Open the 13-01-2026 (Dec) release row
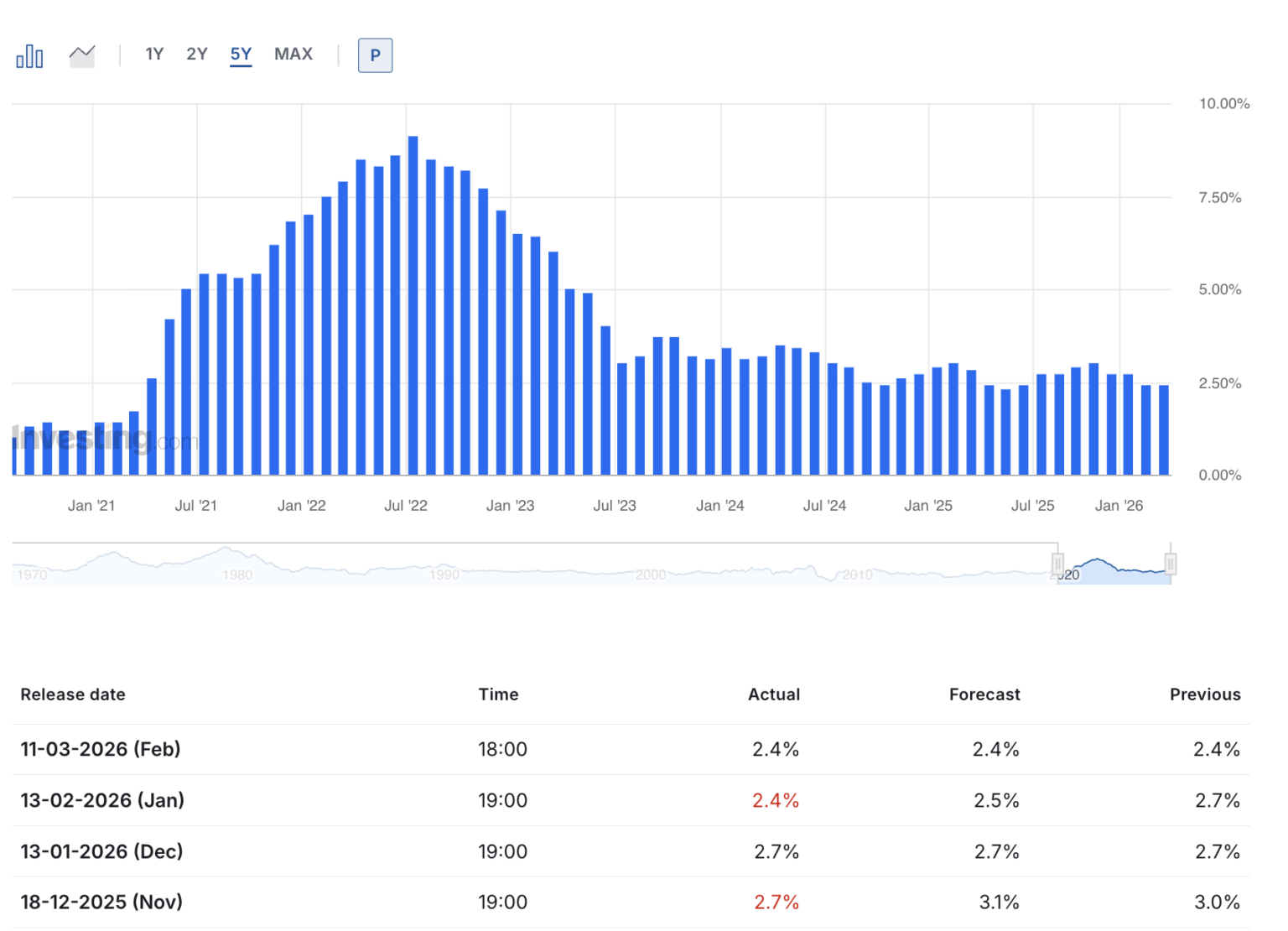The height and width of the screenshot is (931, 1288). click(101, 851)
